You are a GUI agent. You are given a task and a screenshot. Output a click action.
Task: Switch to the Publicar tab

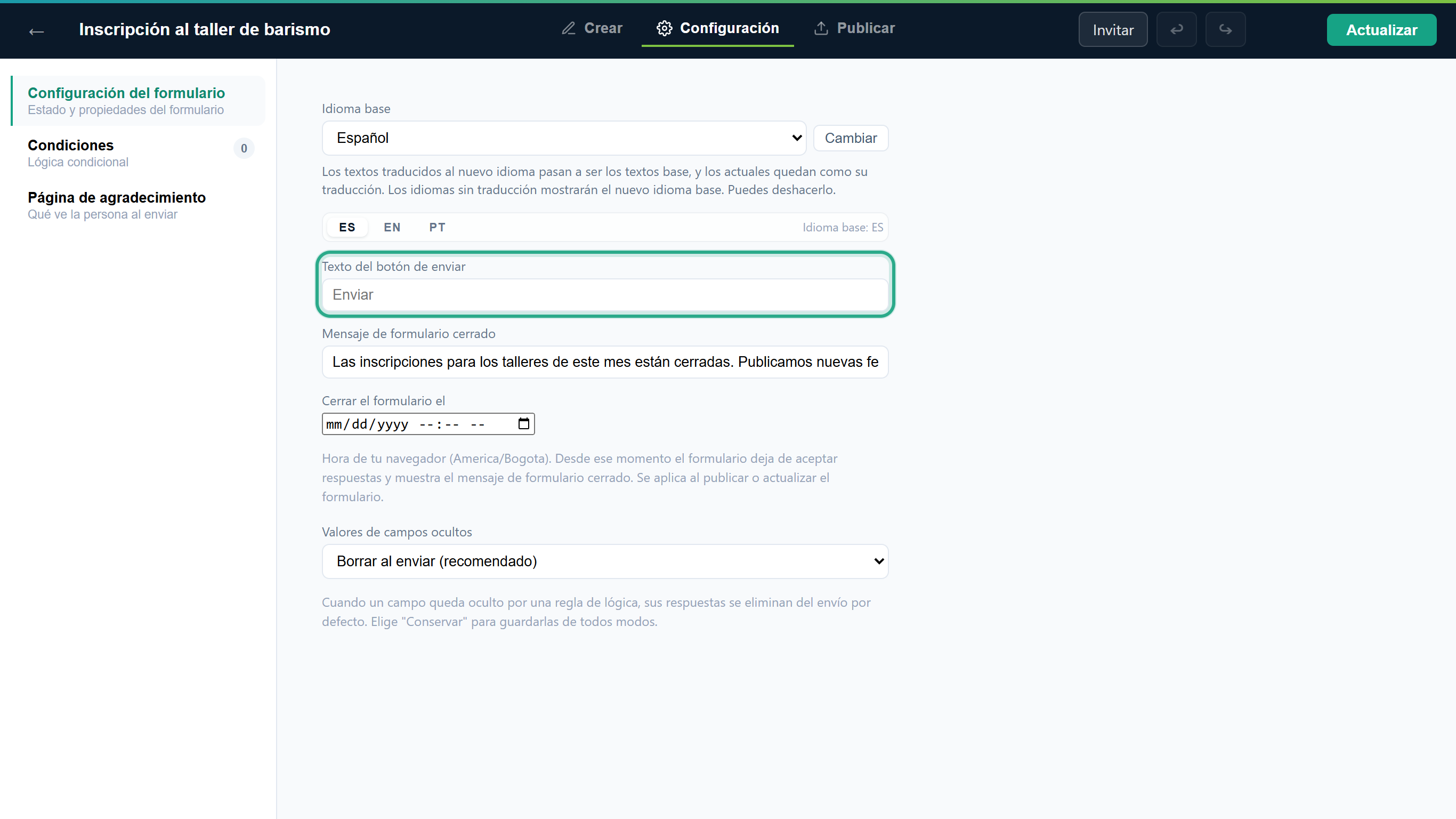tap(854, 28)
